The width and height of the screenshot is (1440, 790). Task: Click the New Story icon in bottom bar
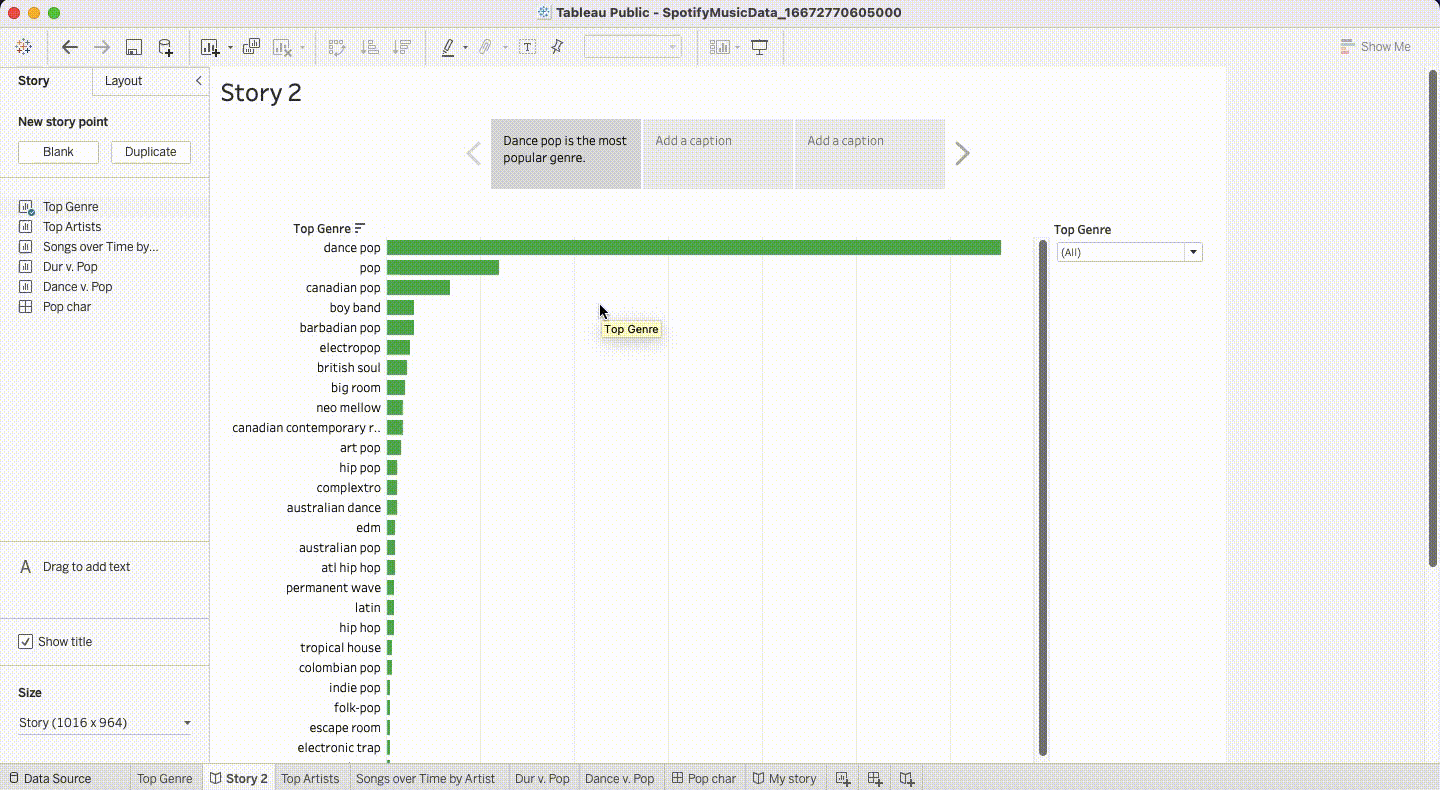coord(907,779)
